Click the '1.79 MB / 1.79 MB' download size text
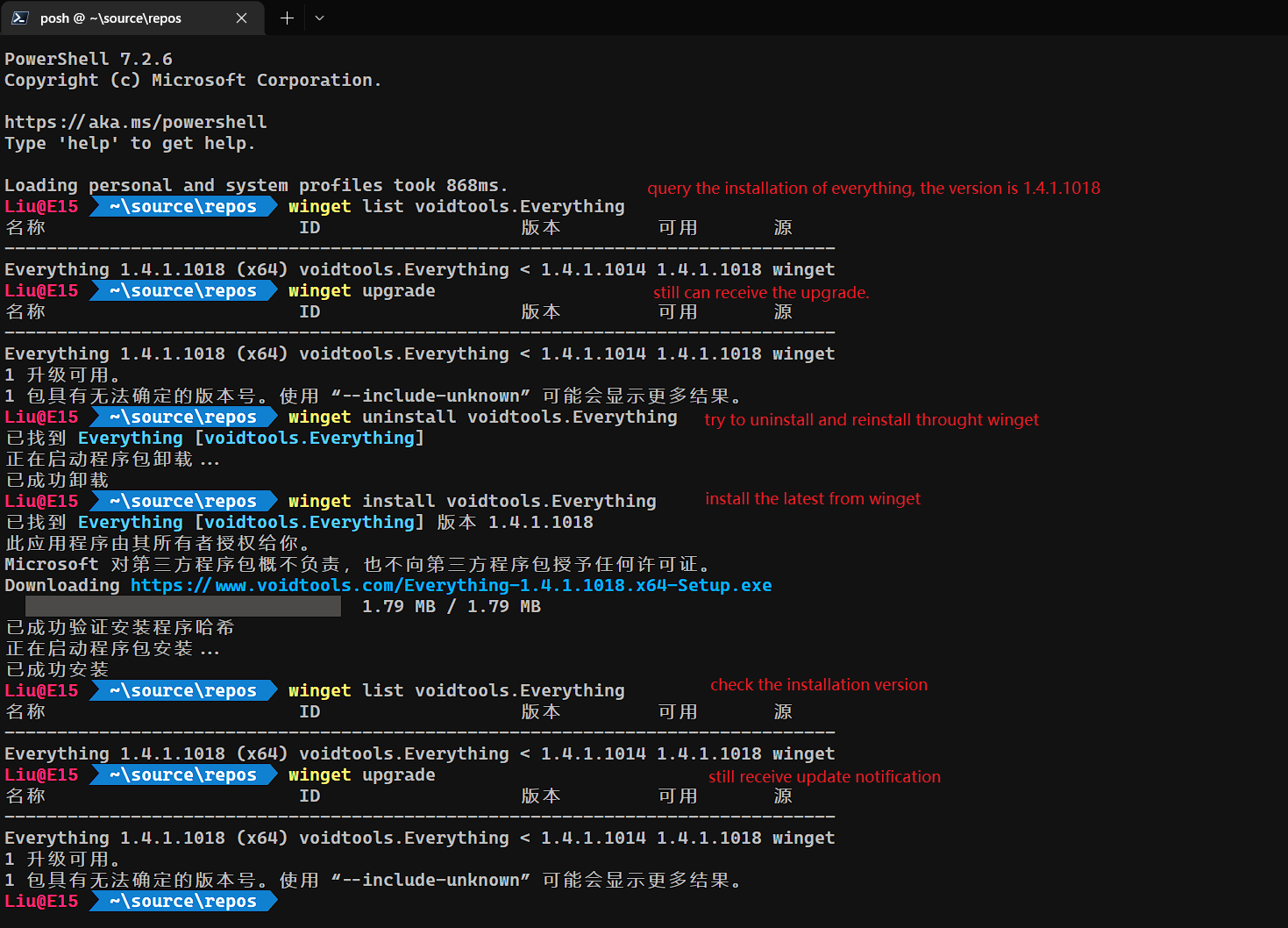 coord(452,606)
